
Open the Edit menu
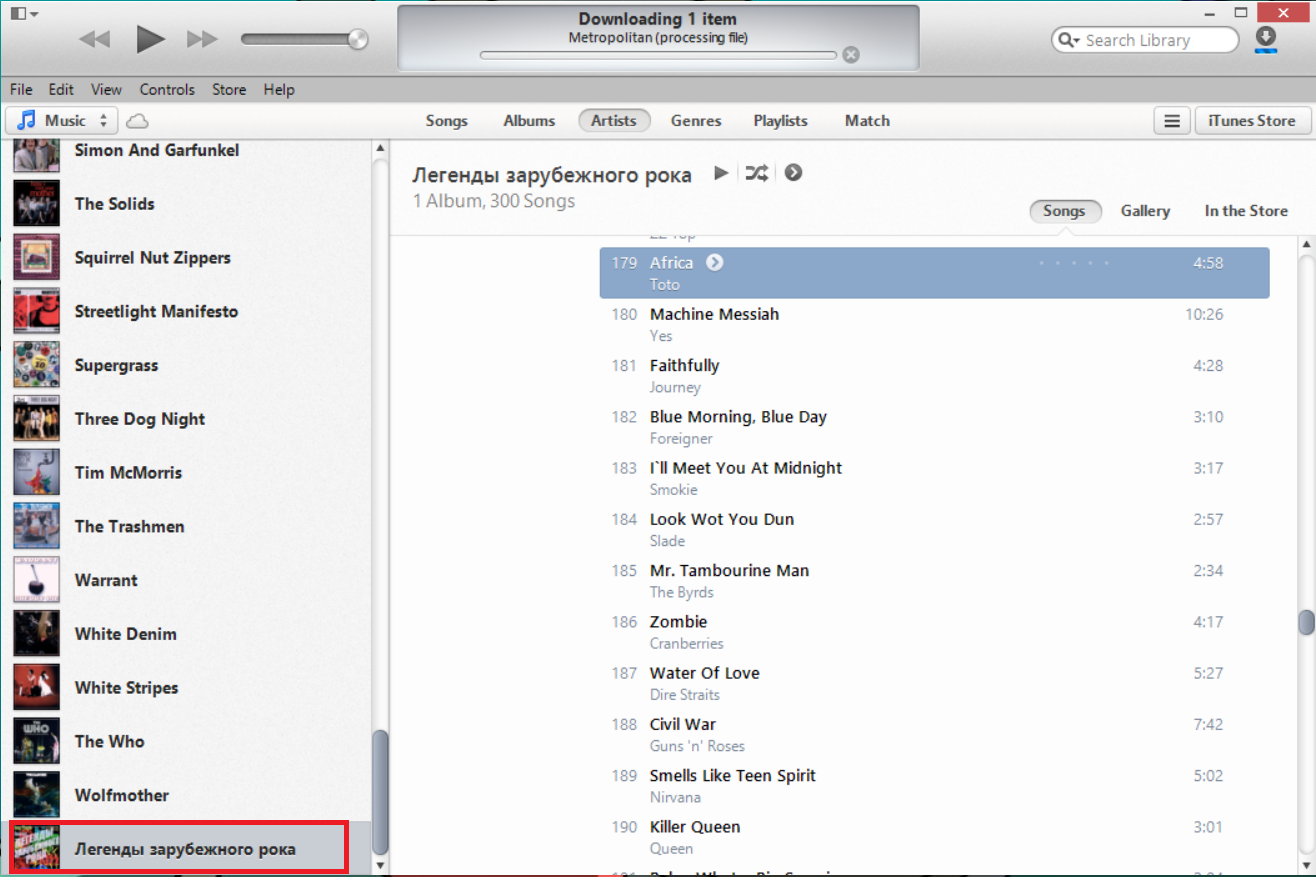pyautogui.click(x=61, y=89)
